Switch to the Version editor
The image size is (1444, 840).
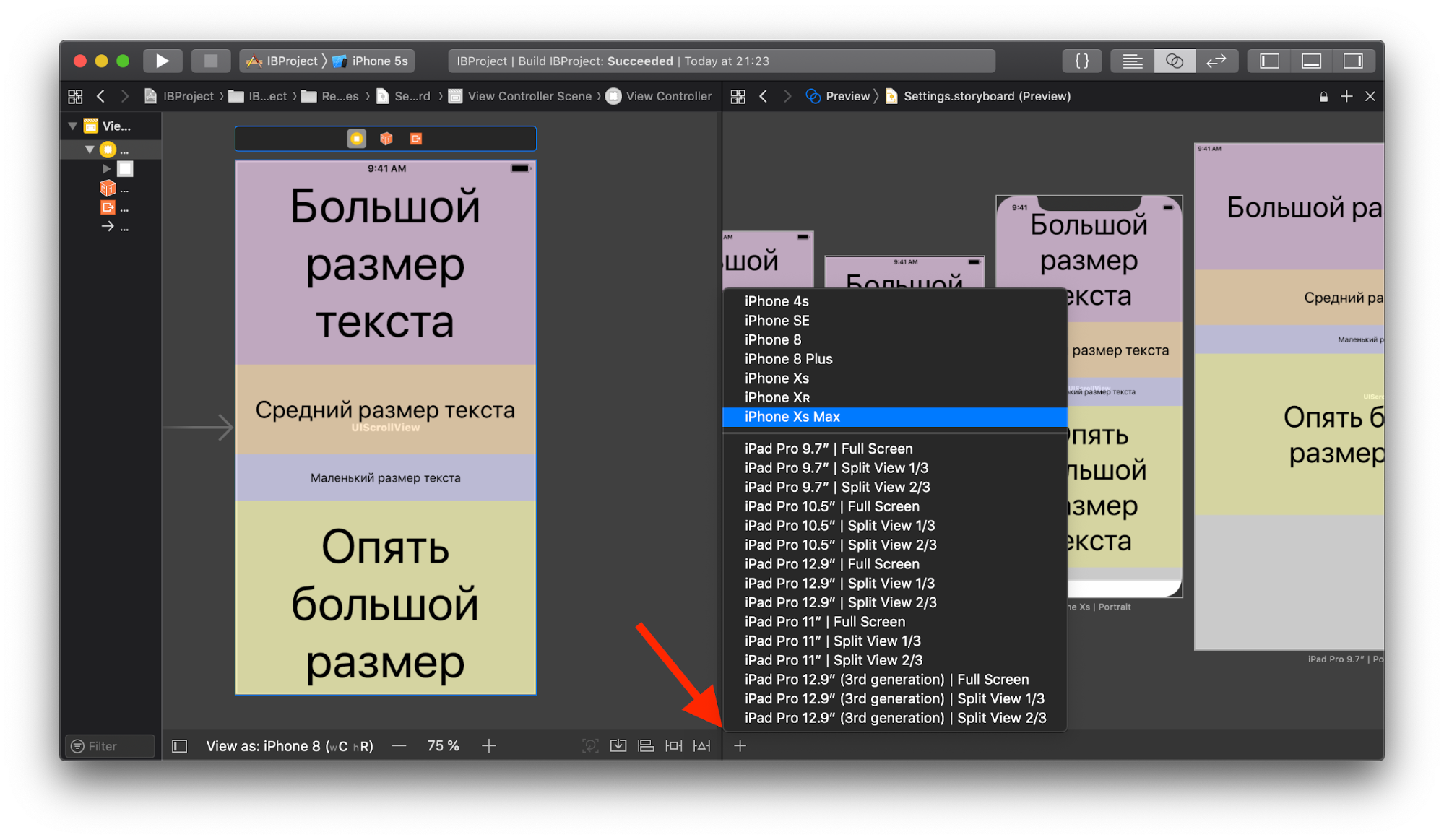pos(1216,61)
